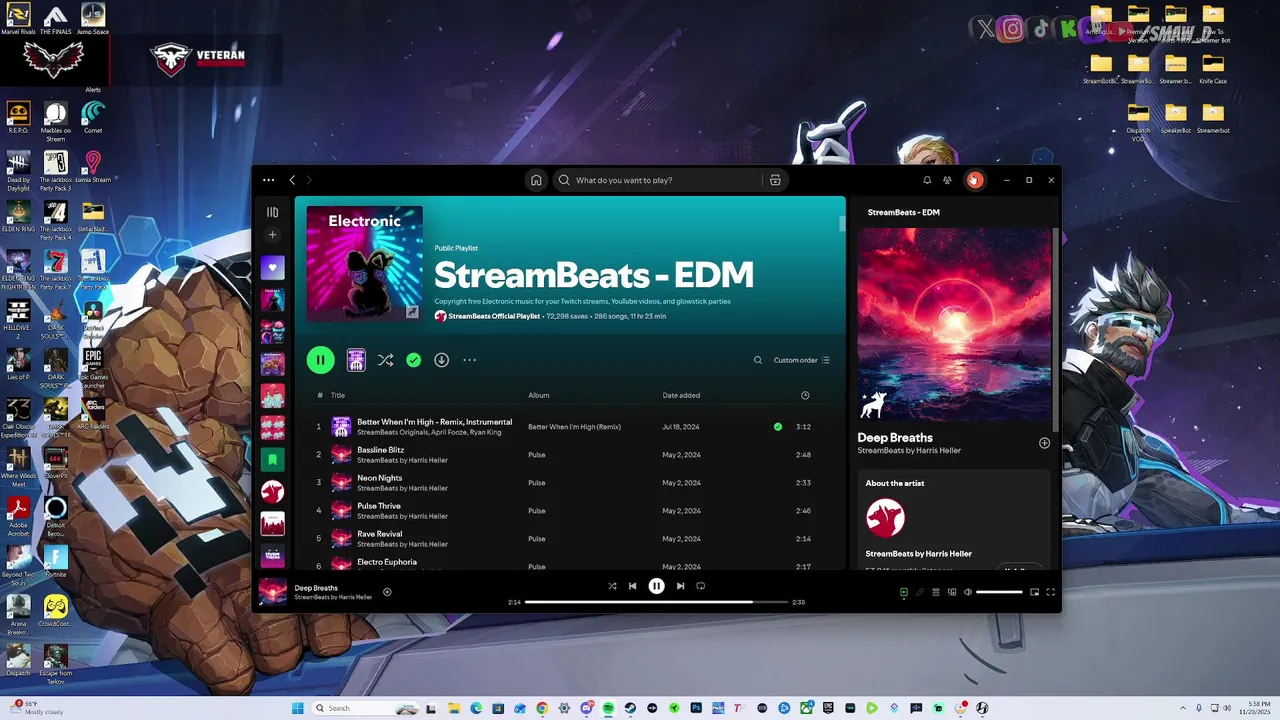This screenshot has width=1280, height=720.
Task: Open the playlist preview card icon
Action: pyautogui.click(x=356, y=360)
